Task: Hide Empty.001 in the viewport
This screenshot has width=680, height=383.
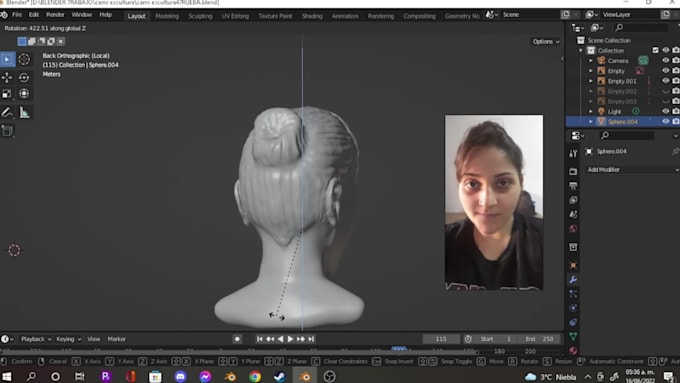Action: tap(666, 81)
